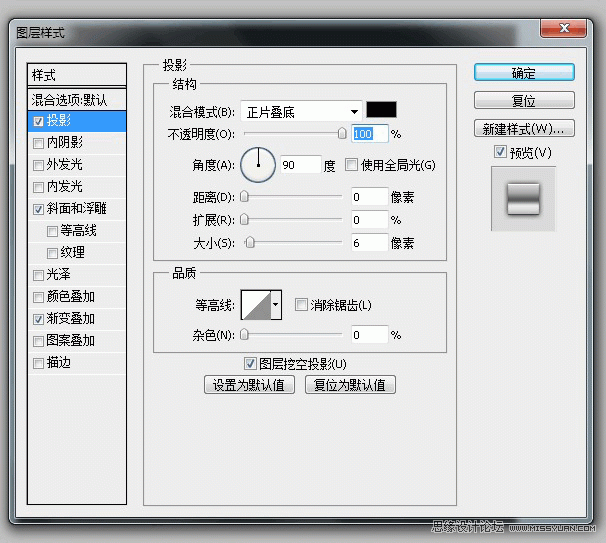This screenshot has height=543, width=606.
Task: Open the contour picker dropdown arrow
Action: click(276, 305)
